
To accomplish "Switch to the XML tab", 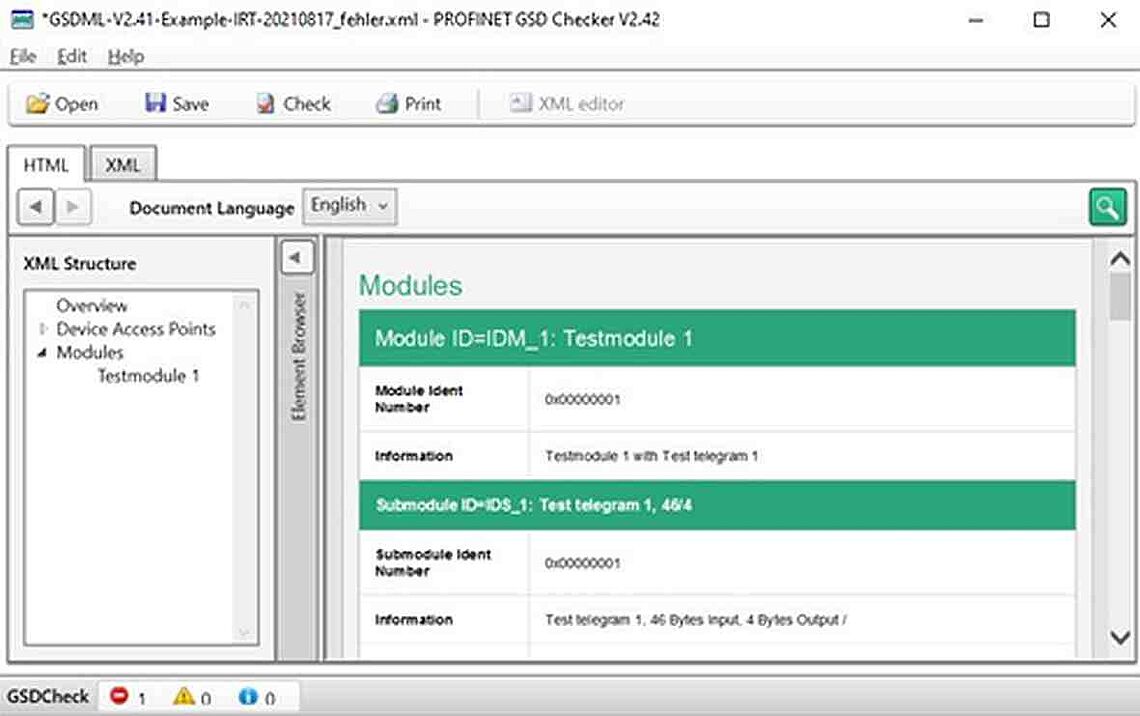I will coord(122,165).
